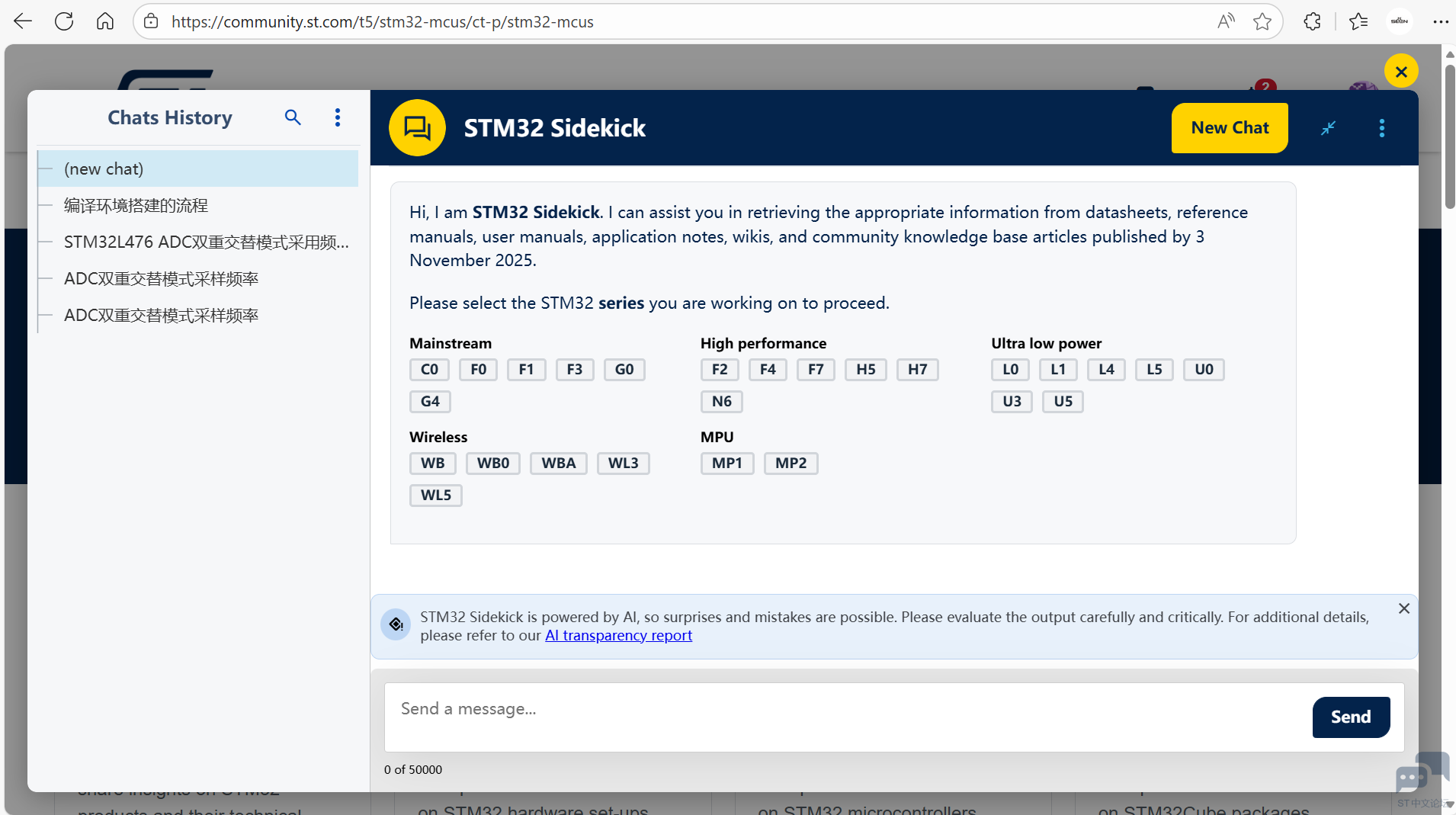View site information lock icon
Viewport: 1456px width, 815px height.
coord(151,21)
